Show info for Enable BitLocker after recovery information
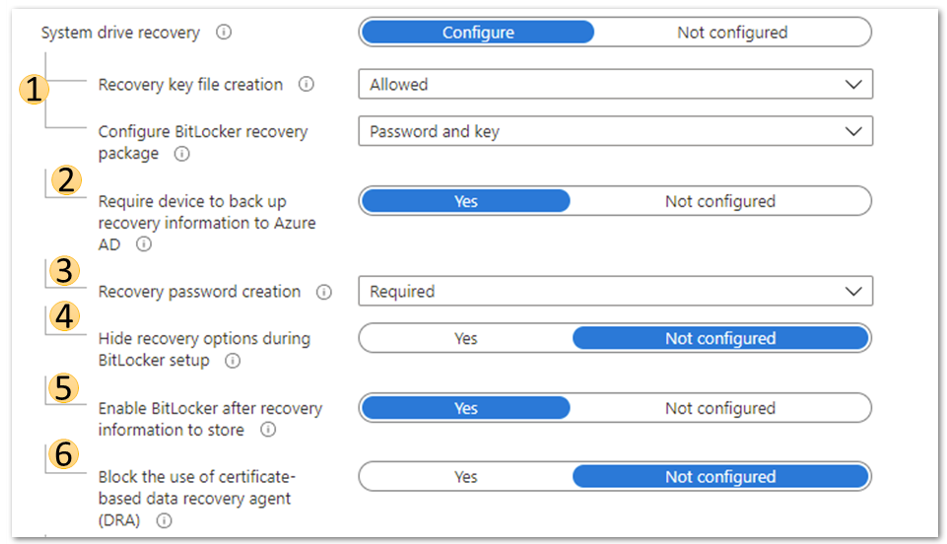This screenshot has height=544, width=947. tap(268, 430)
